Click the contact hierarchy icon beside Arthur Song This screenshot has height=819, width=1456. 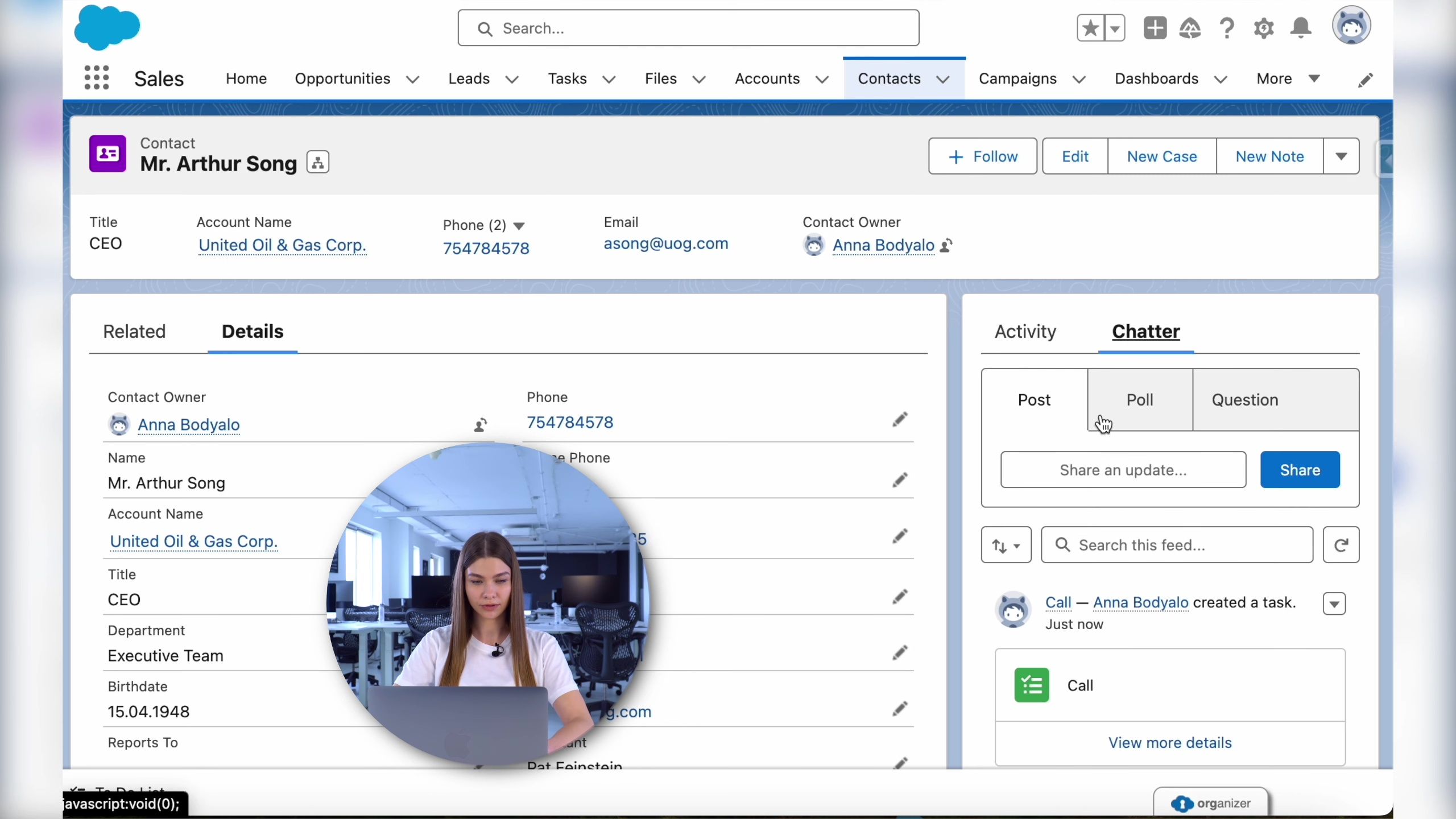point(318,163)
